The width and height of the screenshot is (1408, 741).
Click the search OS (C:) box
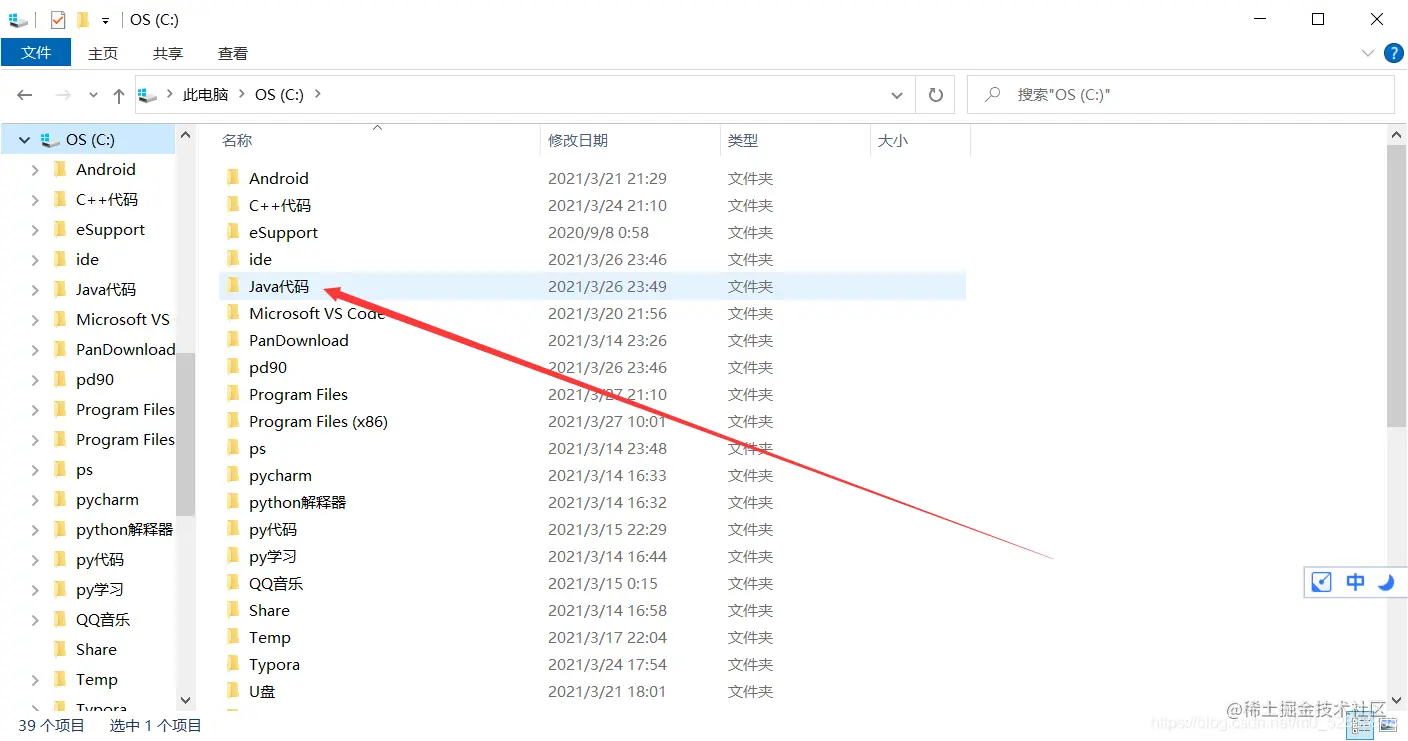coord(1181,95)
